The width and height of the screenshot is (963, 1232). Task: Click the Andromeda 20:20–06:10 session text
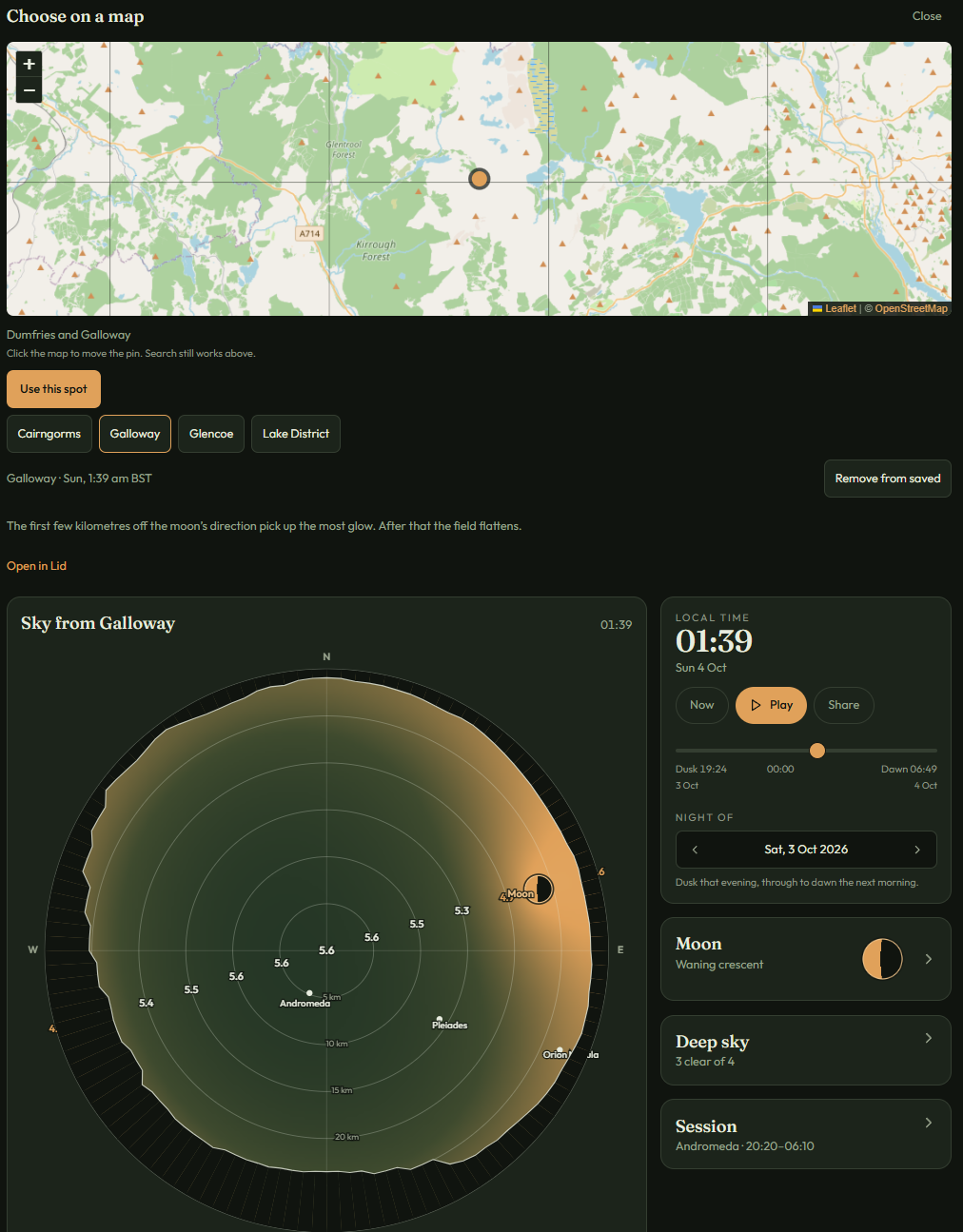[x=745, y=1146]
